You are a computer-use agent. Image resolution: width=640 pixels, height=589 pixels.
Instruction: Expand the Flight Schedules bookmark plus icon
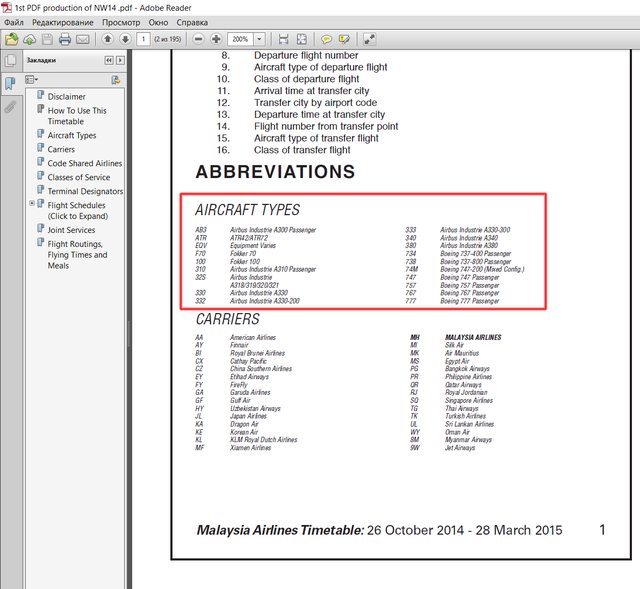coord(32,203)
